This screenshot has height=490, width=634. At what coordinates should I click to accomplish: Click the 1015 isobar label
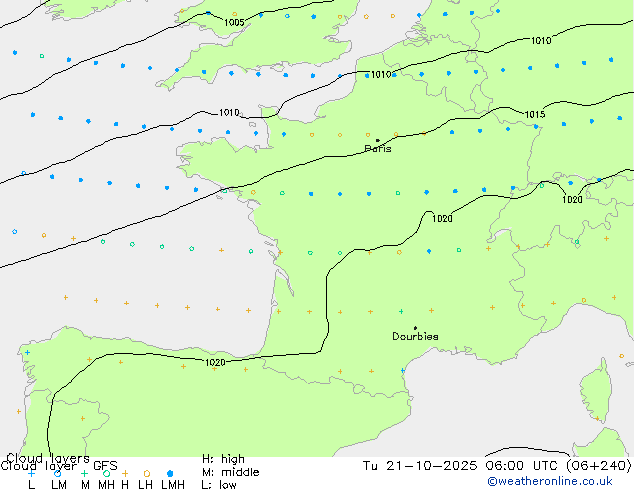click(x=535, y=114)
